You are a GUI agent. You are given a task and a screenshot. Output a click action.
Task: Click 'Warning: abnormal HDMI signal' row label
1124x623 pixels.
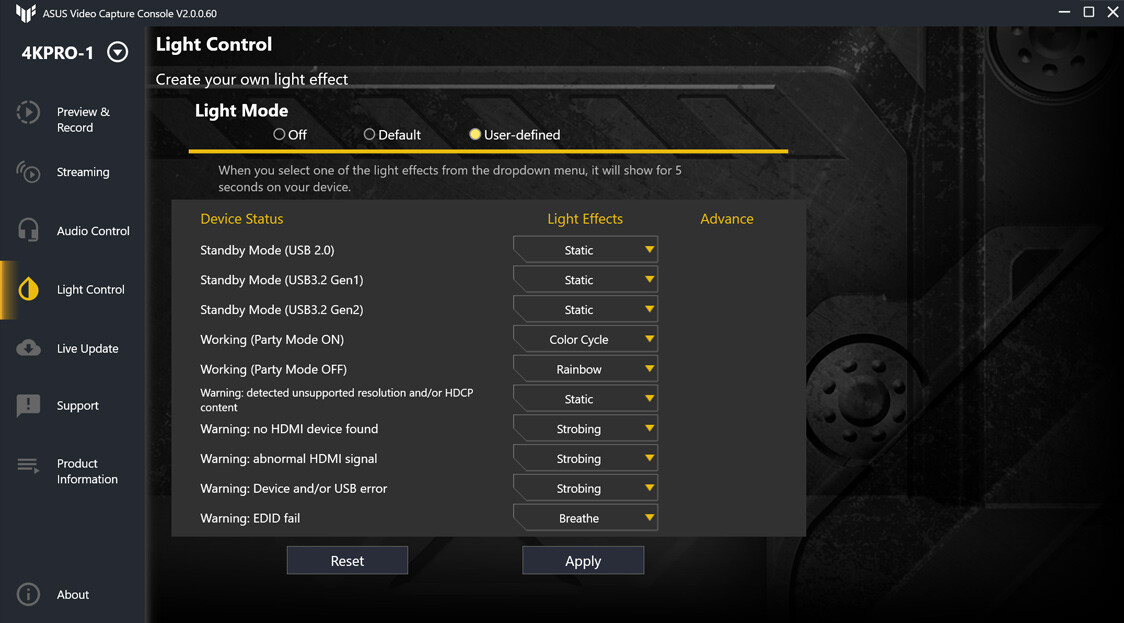pyautogui.click(x=288, y=459)
